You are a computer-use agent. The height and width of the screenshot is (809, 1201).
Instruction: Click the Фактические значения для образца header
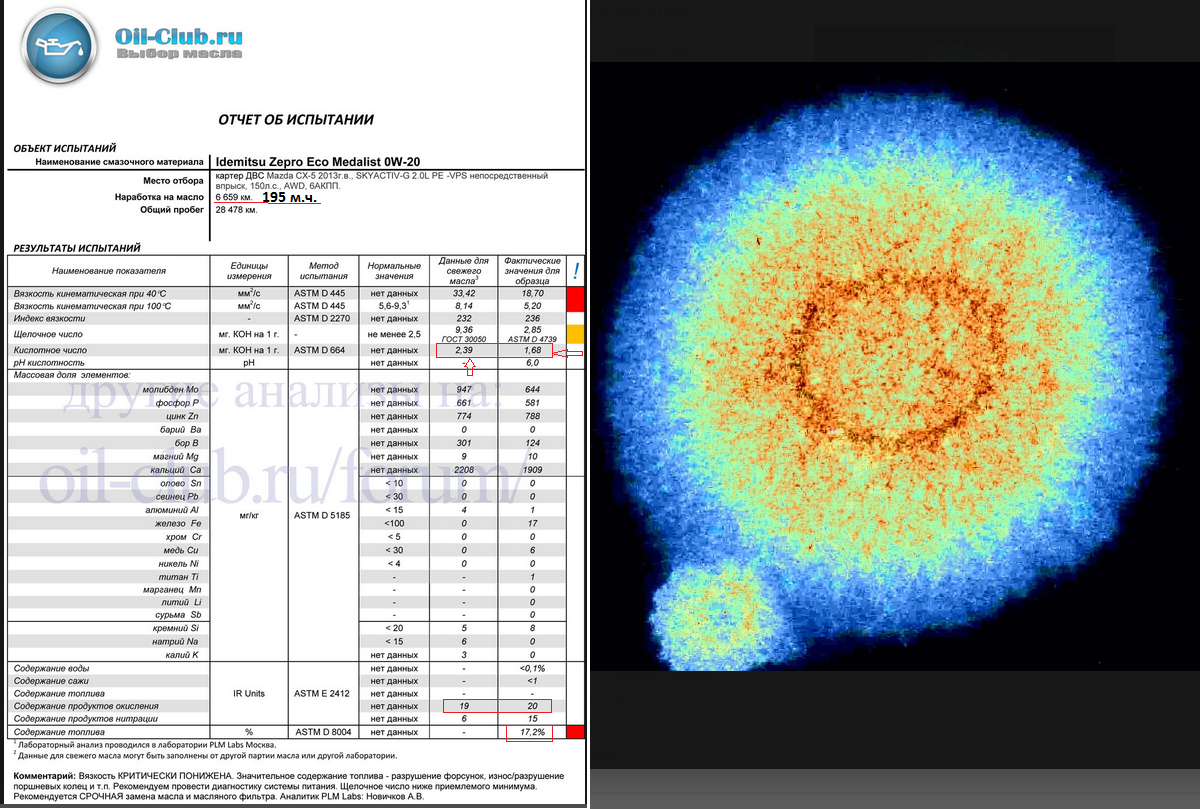click(x=531, y=271)
